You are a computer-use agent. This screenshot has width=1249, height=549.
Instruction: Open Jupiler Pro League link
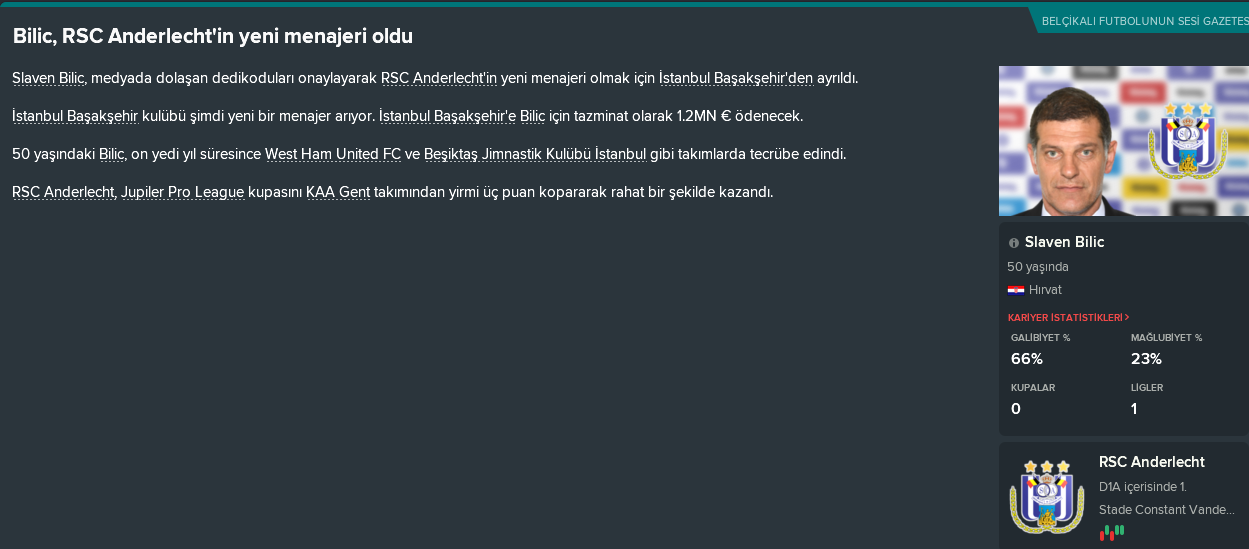click(x=183, y=192)
